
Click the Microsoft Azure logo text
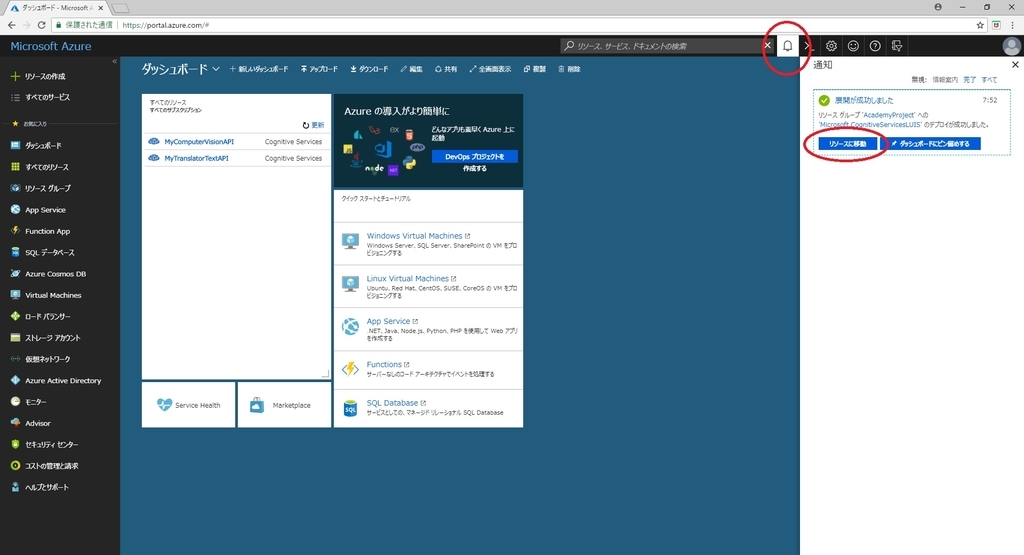click(x=51, y=46)
